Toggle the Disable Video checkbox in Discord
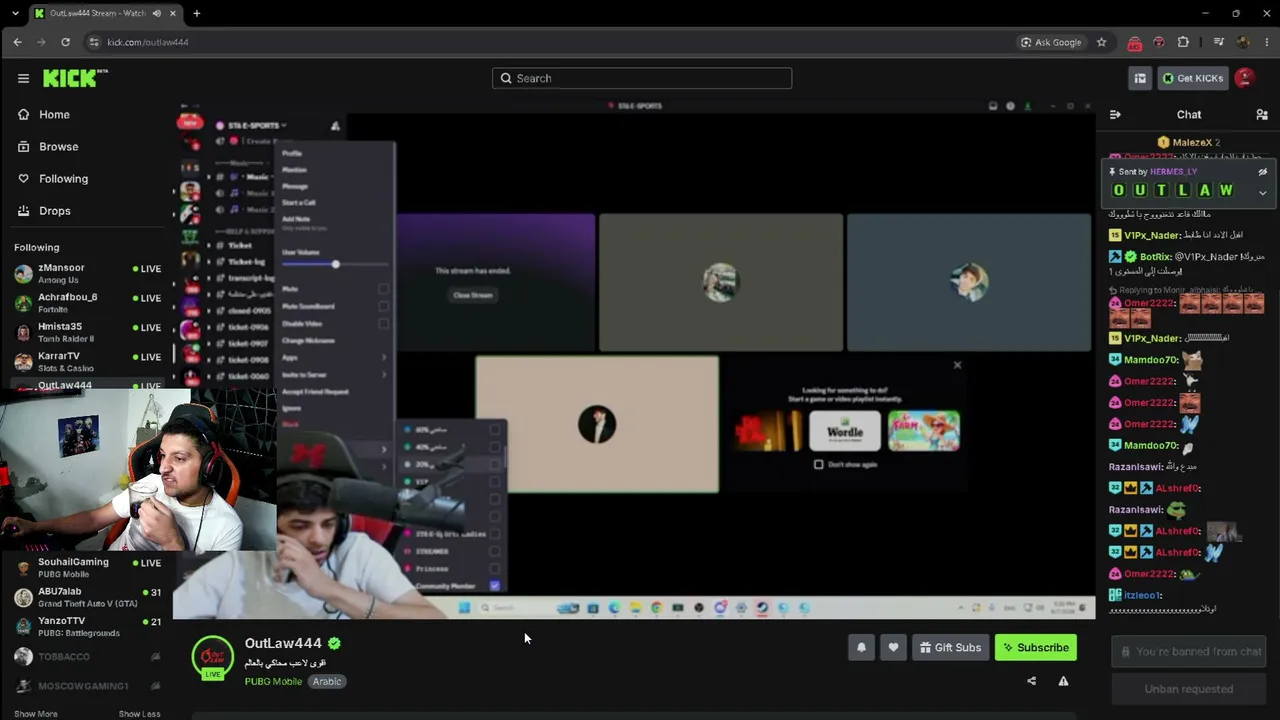Screen dimensions: 1280x720 [x=383, y=323]
